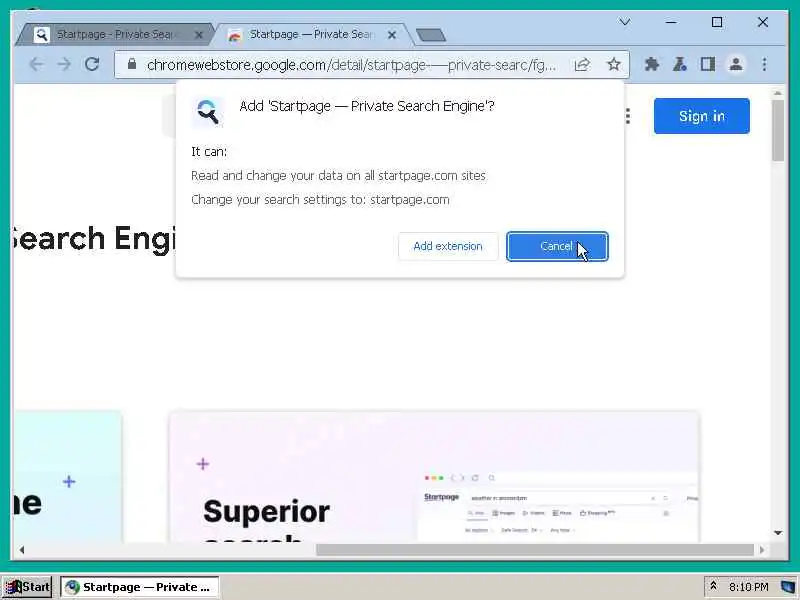Switch to the first Startpage tab
Screen dimensions: 800x600
(114, 35)
